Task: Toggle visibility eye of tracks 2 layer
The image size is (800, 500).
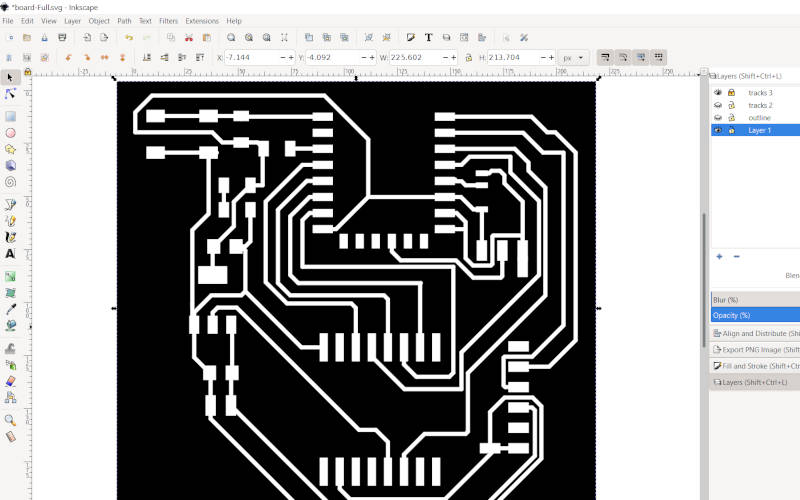Action: (718, 105)
